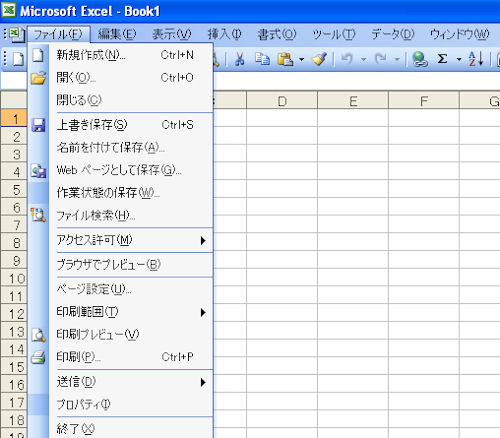Click the Name Box input field
The width and height of the screenshot is (500, 438).
tap(14, 81)
